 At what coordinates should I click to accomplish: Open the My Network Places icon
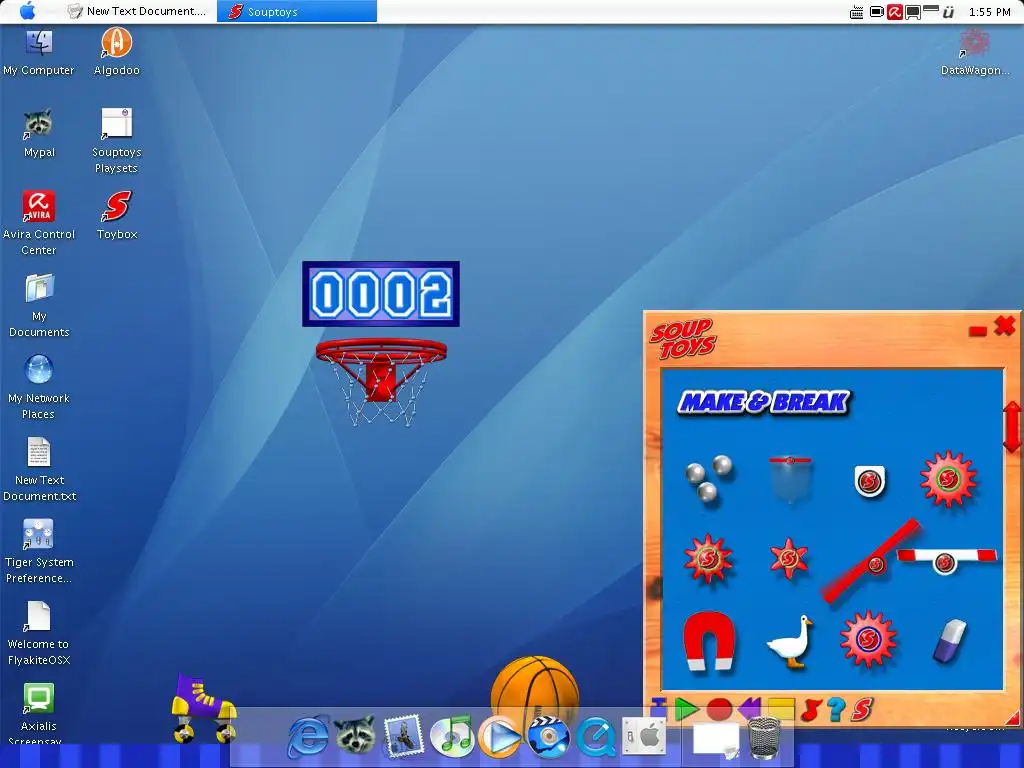[39, 387]
